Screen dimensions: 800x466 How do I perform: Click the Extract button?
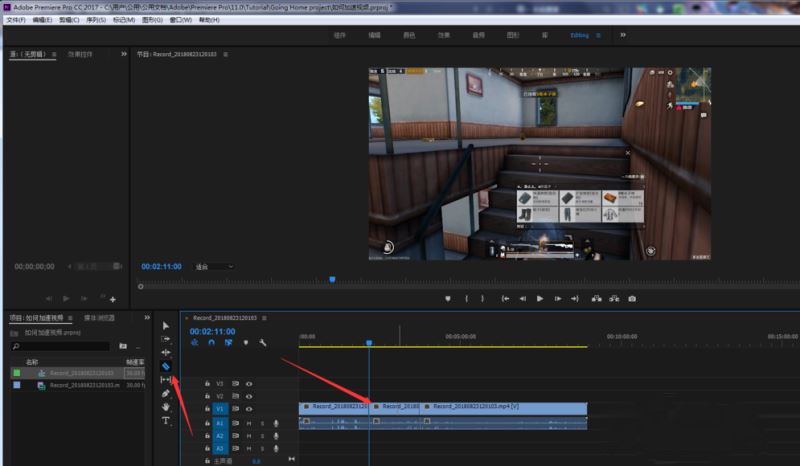point(614,299)
